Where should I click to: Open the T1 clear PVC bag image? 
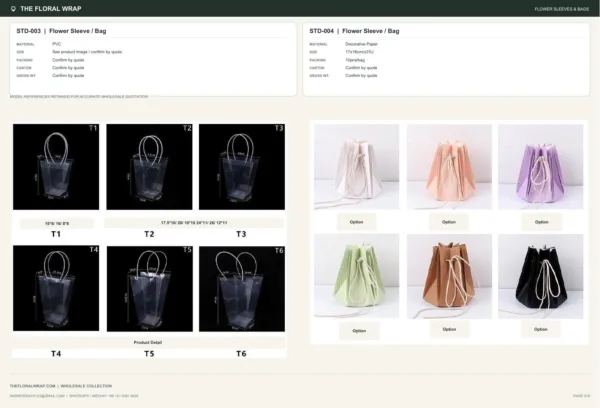point(56,166)
